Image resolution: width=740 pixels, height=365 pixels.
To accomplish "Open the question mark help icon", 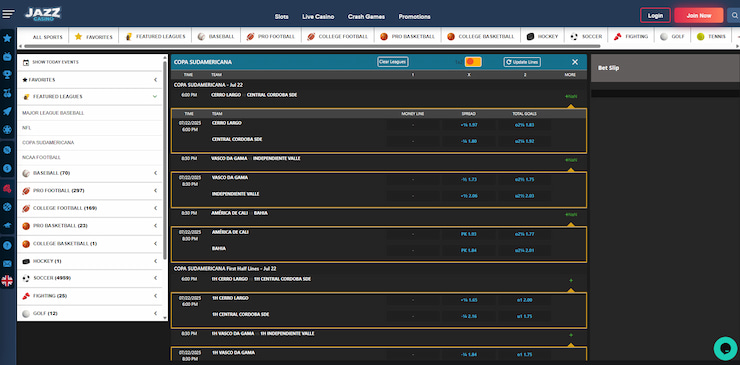I will pyautogui.click(x=7, y=246).
